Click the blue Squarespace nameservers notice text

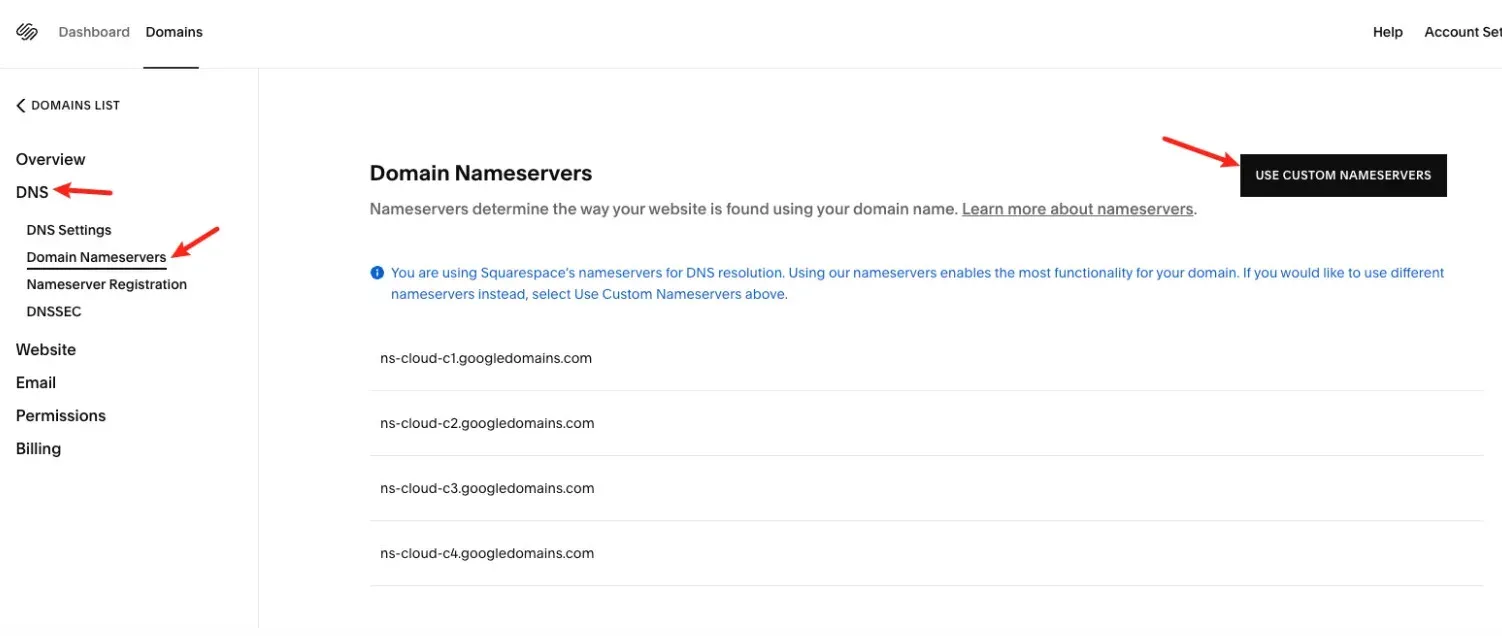[917, 283]
